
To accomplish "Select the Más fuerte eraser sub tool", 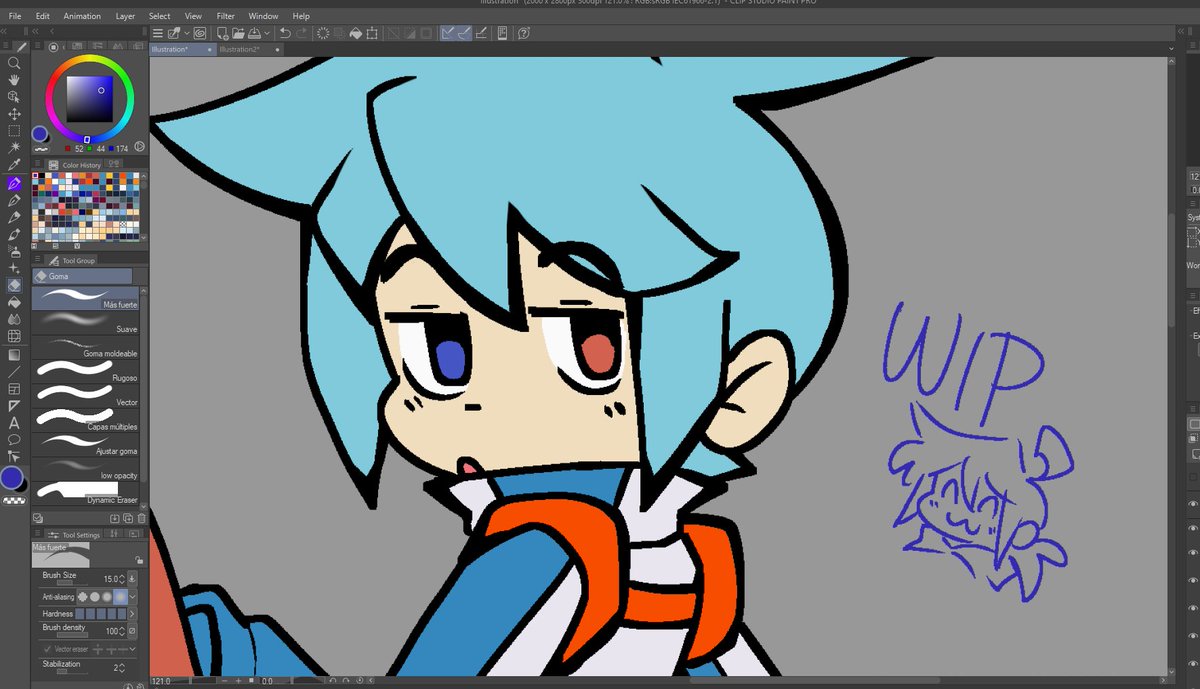I will (85, 297).
